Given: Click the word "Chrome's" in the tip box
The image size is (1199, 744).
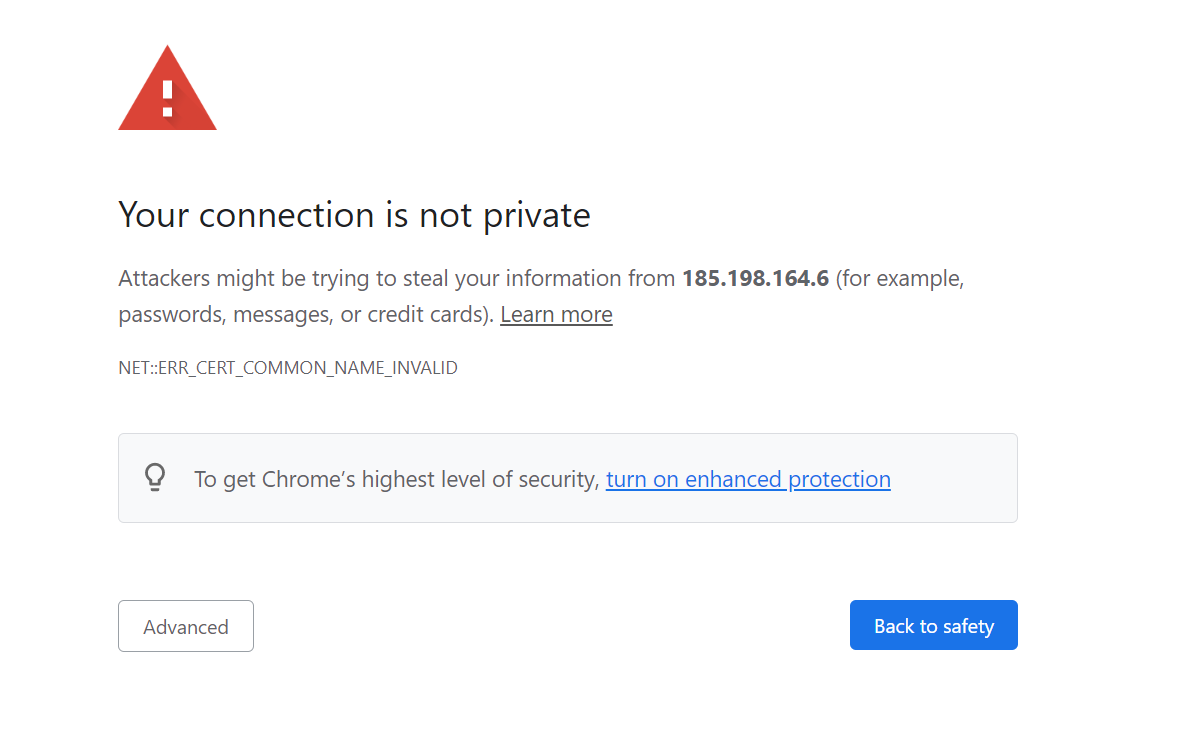Looking at the screenshot, I should 308,479.
